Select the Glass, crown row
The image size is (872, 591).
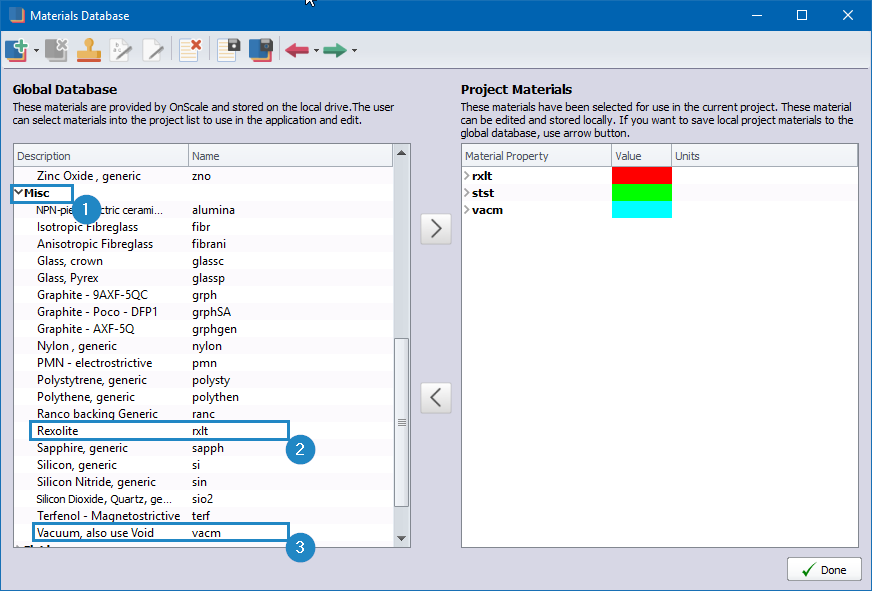pyautogui.click(x=204, y=261)
